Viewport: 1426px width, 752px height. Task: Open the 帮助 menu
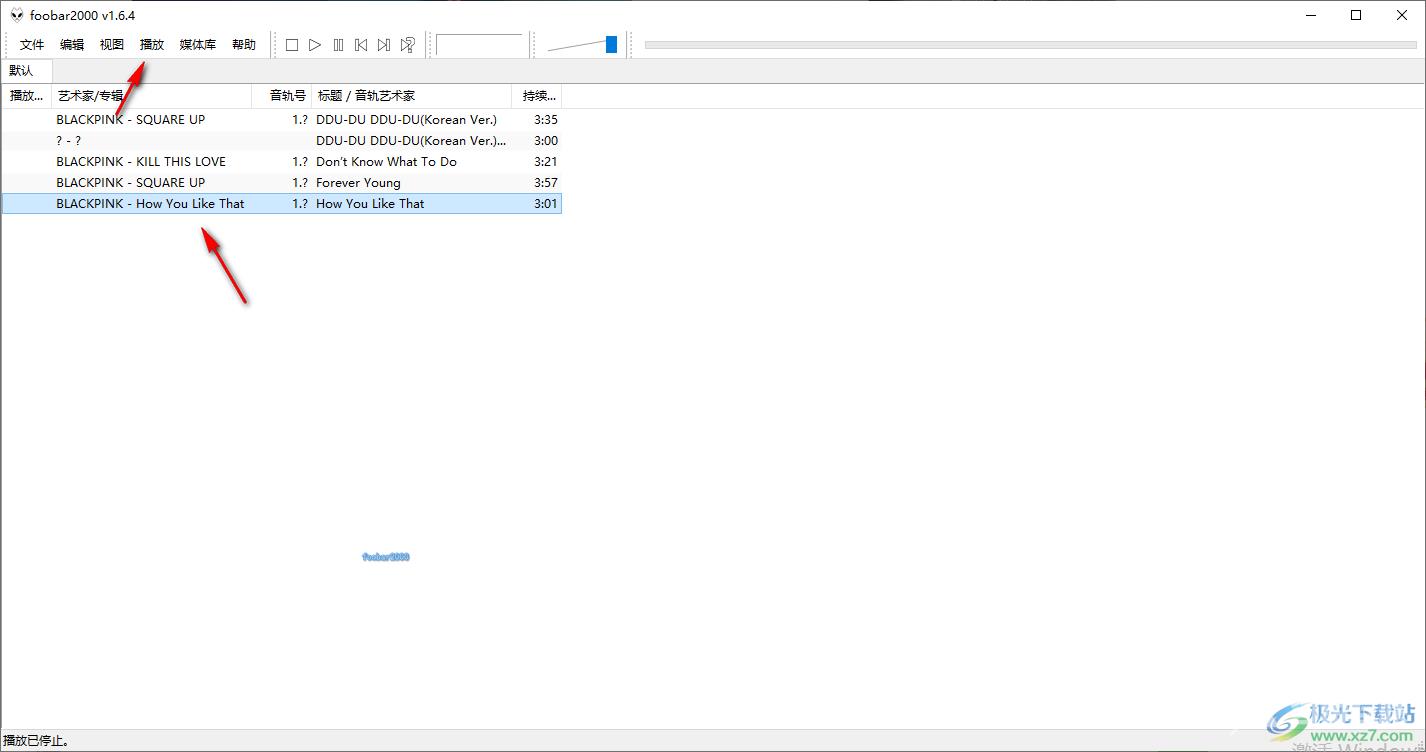point(244,45)
